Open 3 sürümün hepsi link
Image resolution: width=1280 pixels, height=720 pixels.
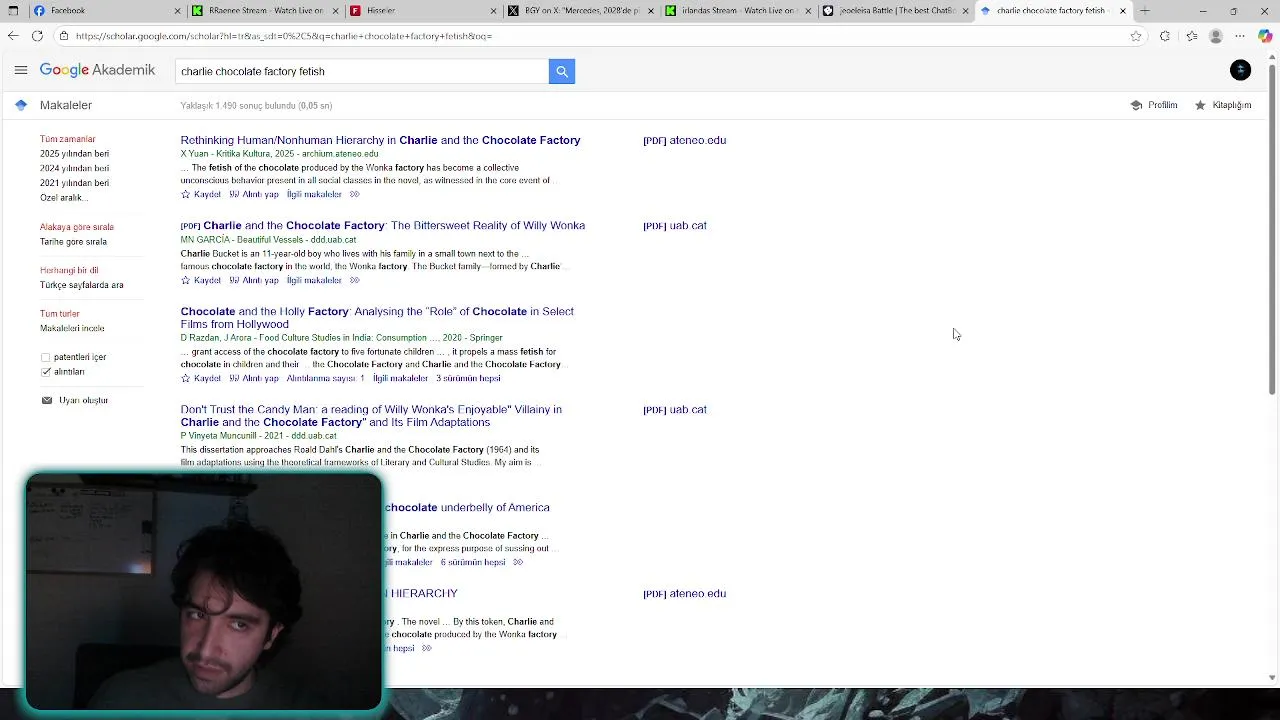pos(468,378)
